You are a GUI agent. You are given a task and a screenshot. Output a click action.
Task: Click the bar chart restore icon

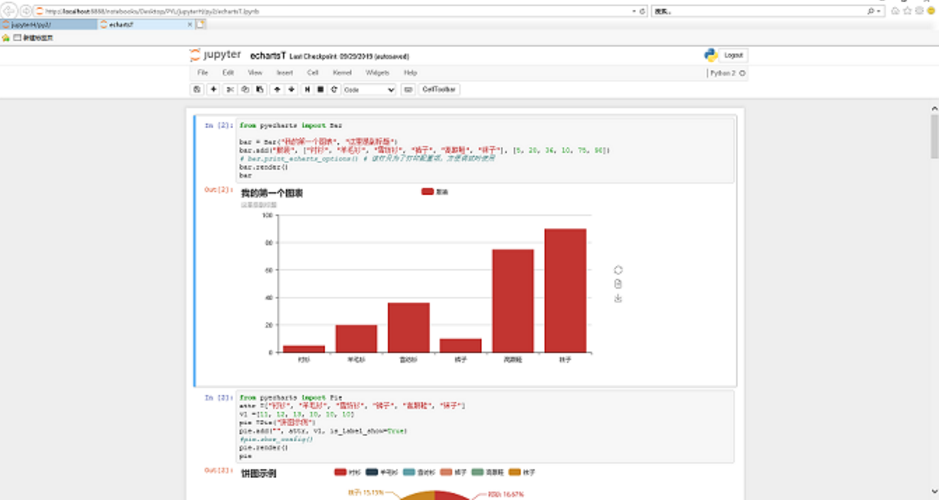point(618,270)
